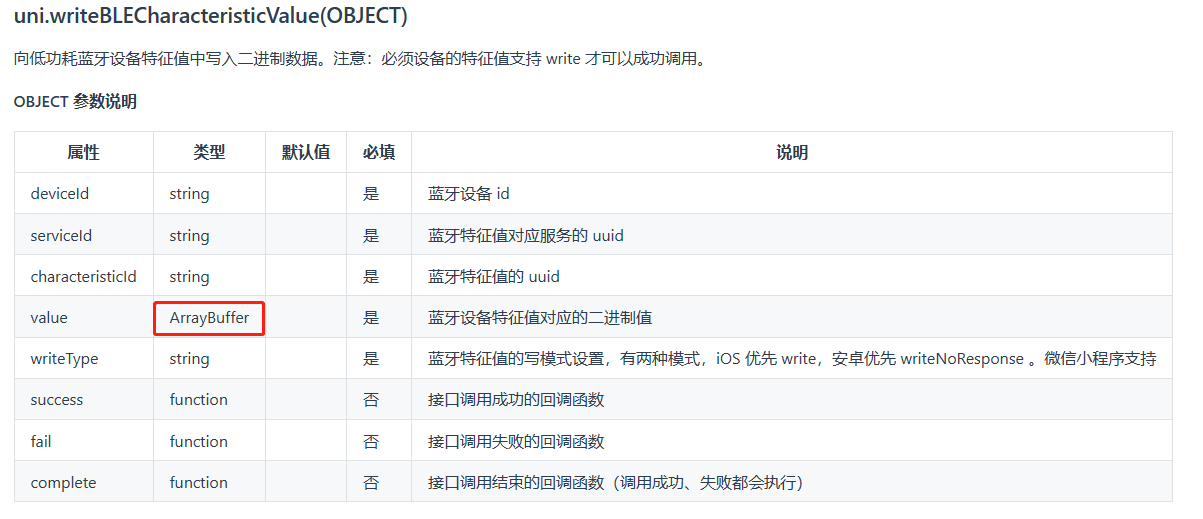The height and width of the screenshot is (519, 1203).
Task: Click 接口调用成功的回调函数 description
Action: [516, 399]
